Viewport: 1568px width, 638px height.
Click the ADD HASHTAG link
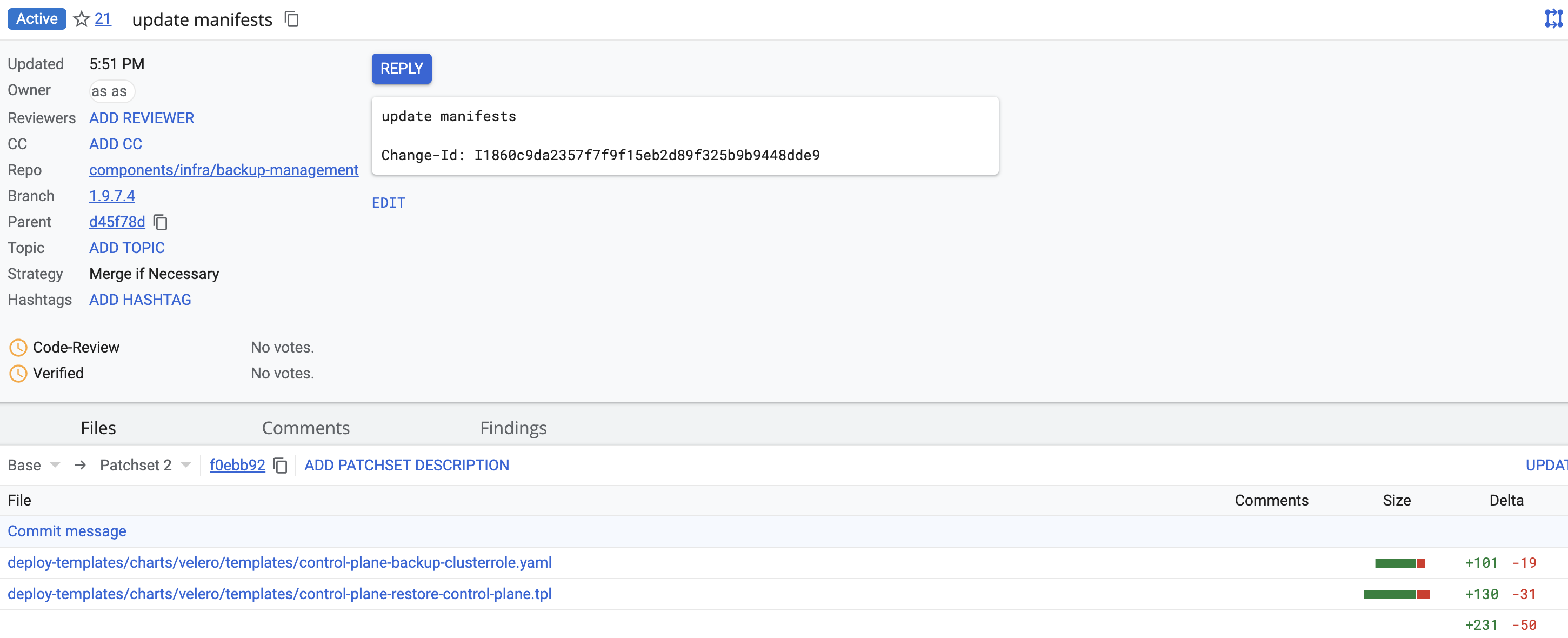(139, 299)
